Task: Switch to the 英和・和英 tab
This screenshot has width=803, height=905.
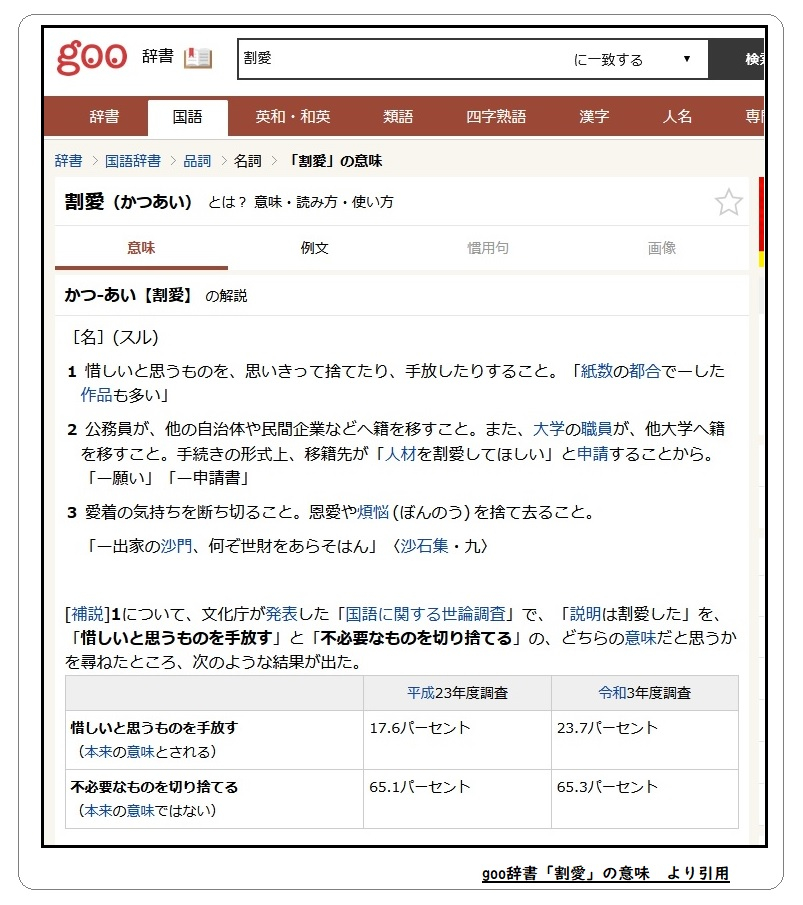Action: (x=293, y=117)
